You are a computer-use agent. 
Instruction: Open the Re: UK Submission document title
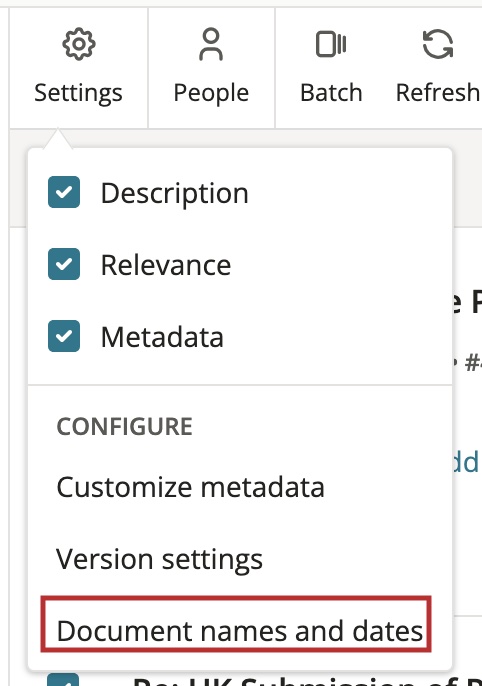[x=306, y=681]
